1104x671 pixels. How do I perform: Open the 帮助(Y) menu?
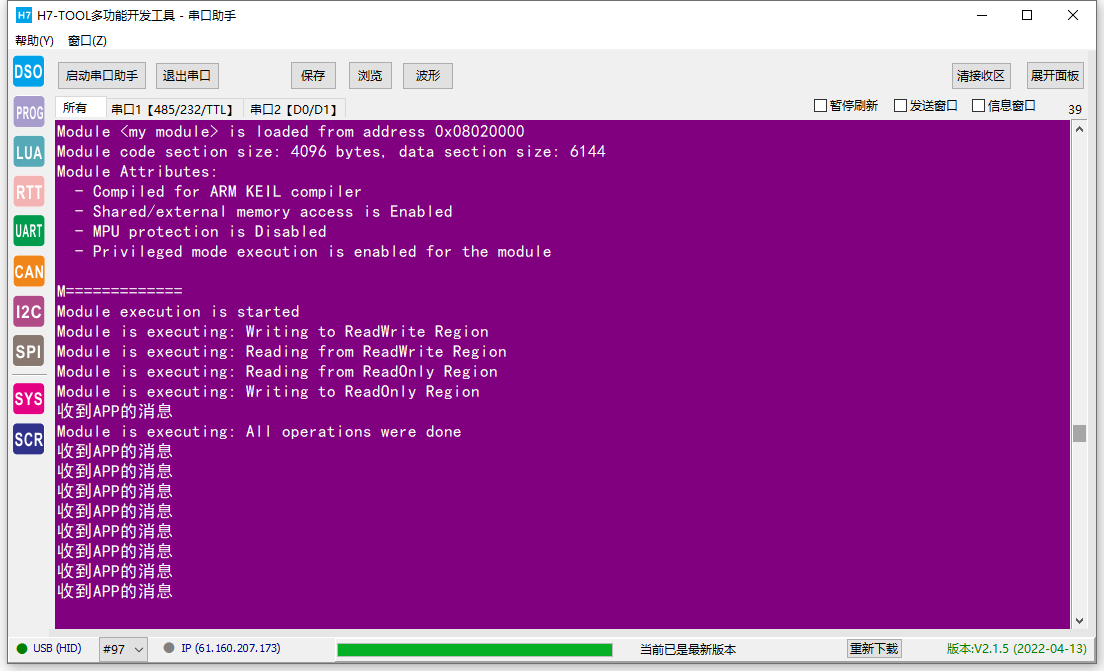coord(34,41)
